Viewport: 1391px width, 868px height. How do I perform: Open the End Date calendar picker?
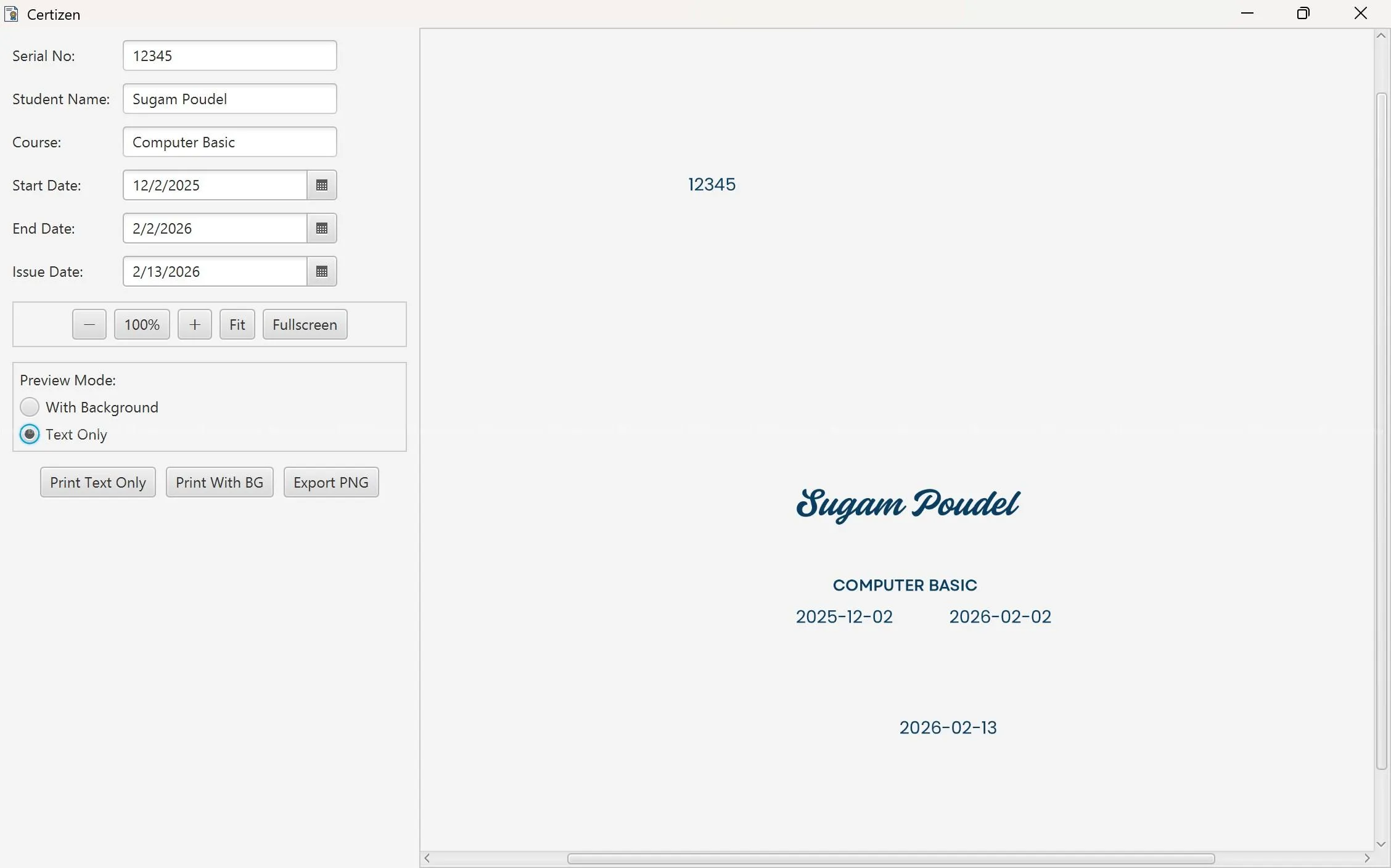tap(321, 228)
